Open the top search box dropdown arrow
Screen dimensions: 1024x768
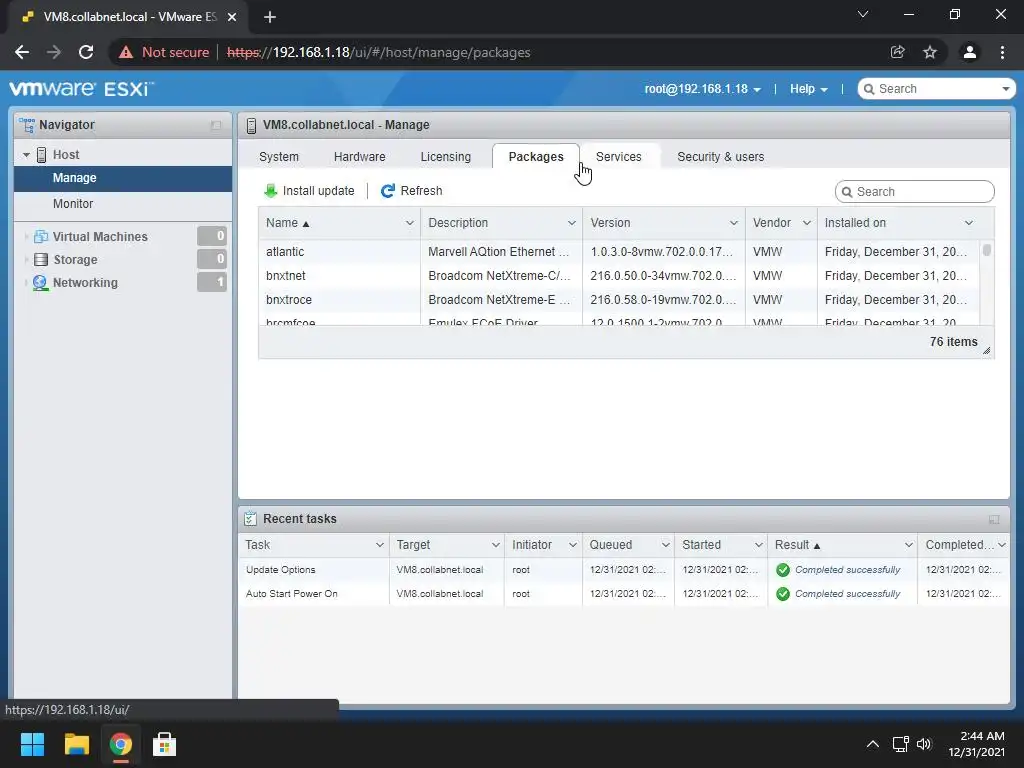coord(1005,89)
